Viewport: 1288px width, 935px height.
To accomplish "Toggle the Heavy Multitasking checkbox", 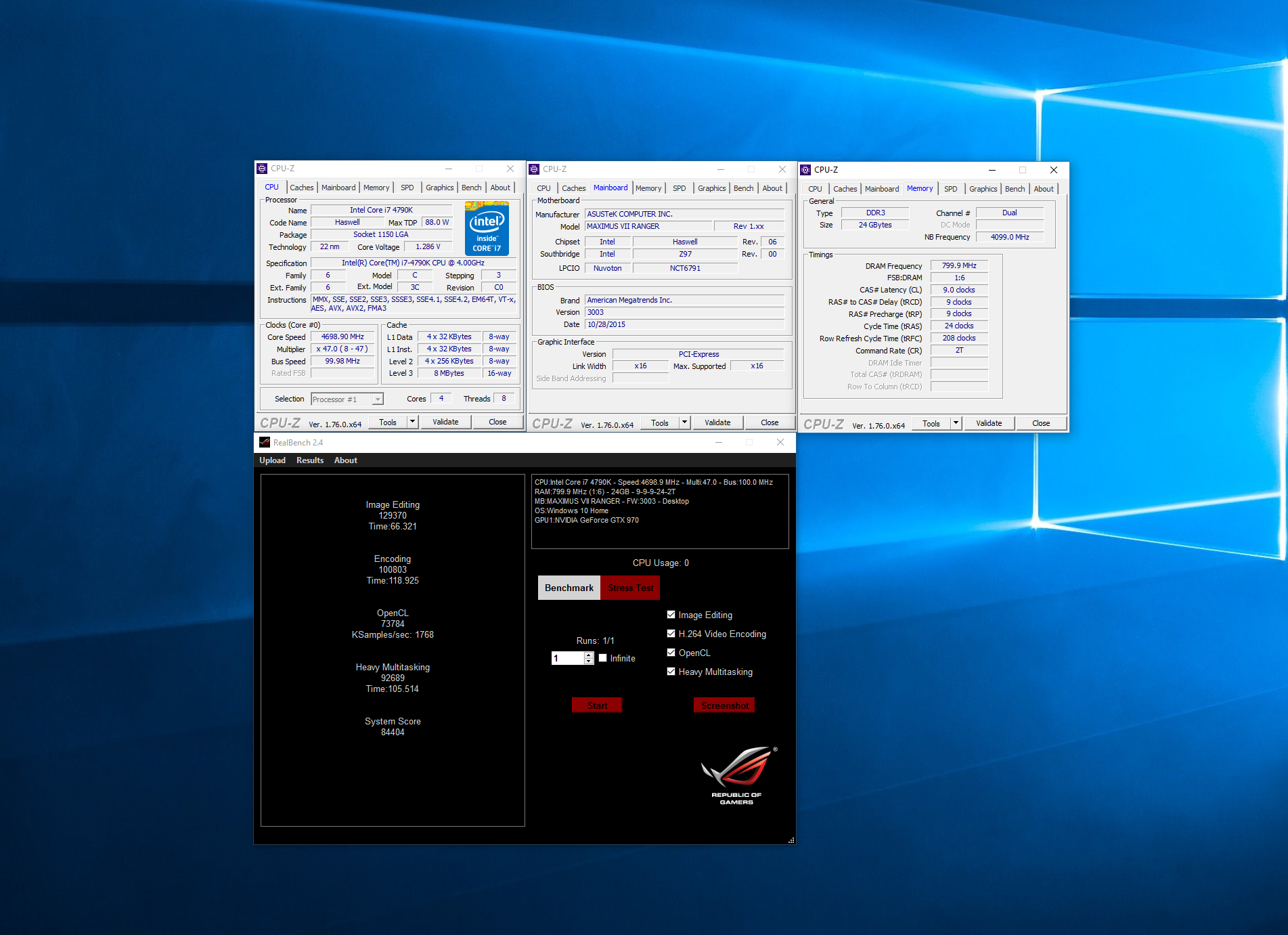I will [671, 672].
